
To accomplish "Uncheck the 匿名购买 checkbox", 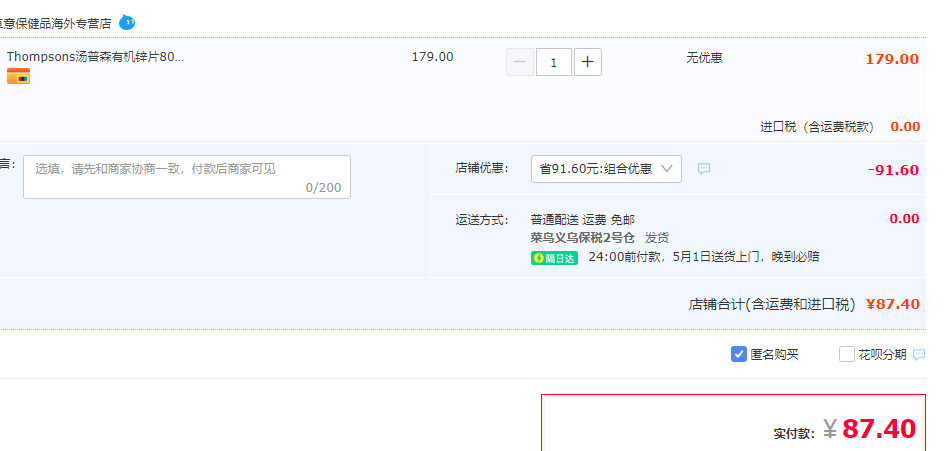I will 739,354.
